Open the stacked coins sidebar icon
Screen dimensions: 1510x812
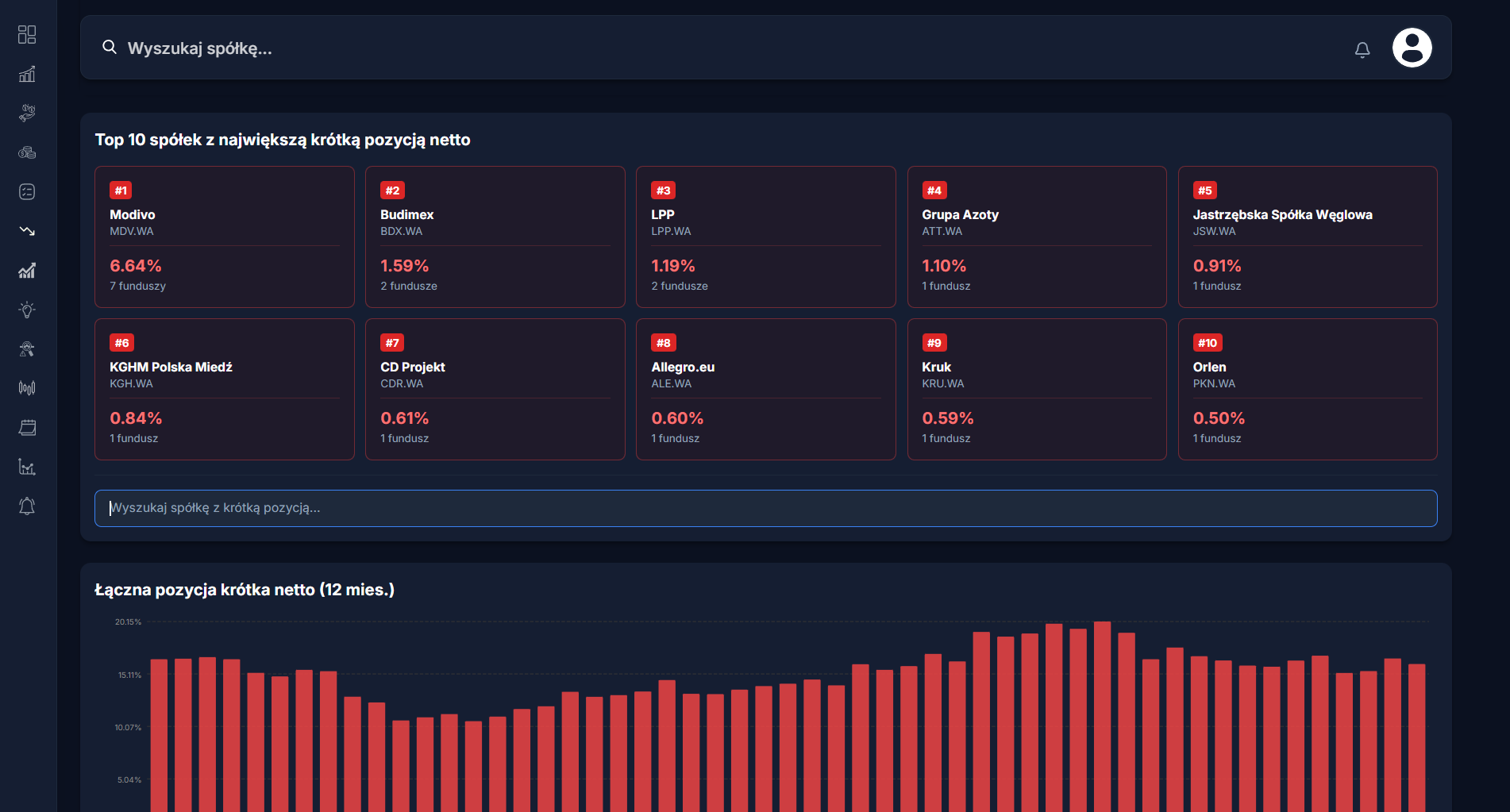[27, 152]
